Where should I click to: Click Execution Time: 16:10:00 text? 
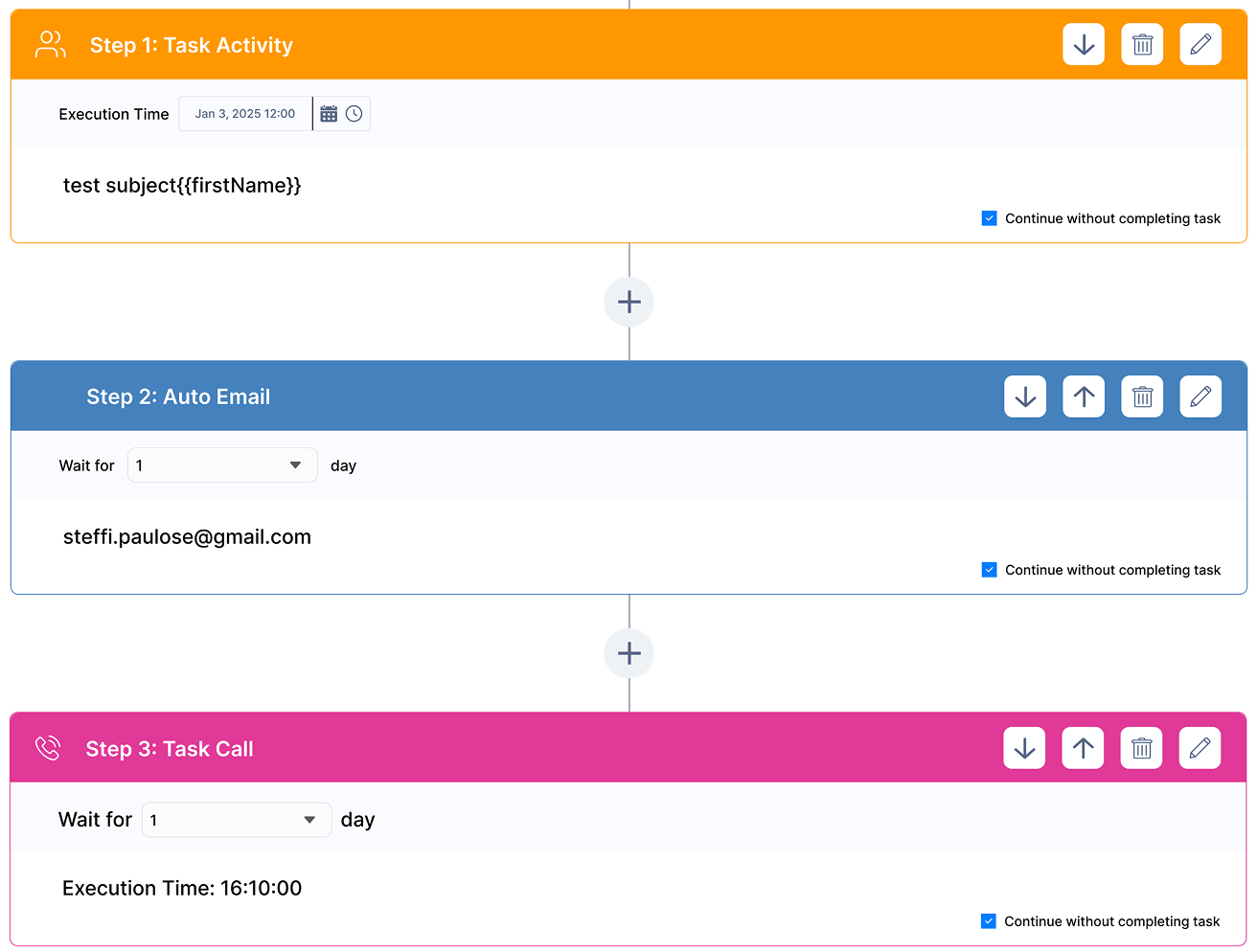click(x=182, y=889)
